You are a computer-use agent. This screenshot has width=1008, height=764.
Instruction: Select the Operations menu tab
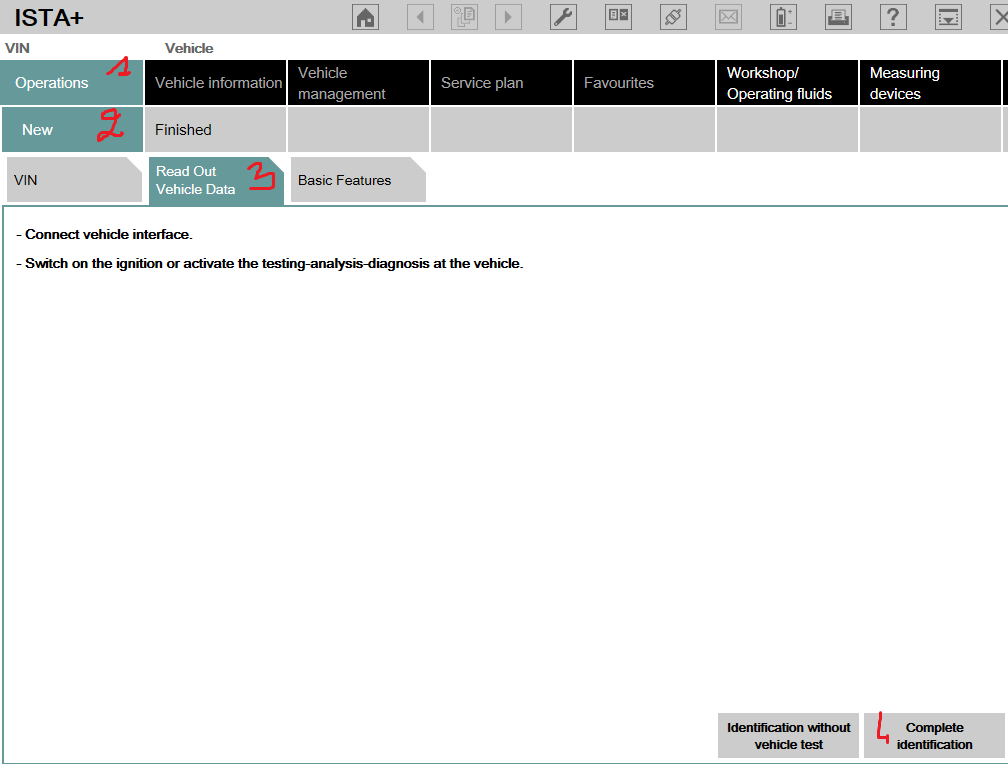(71, 83)
